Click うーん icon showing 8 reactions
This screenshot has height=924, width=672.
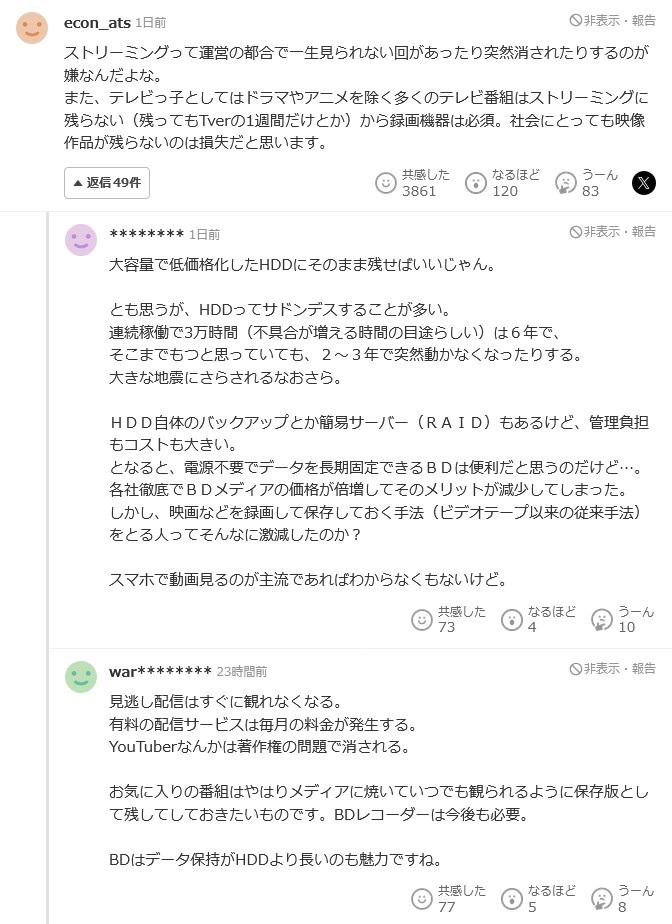point(602,898)
